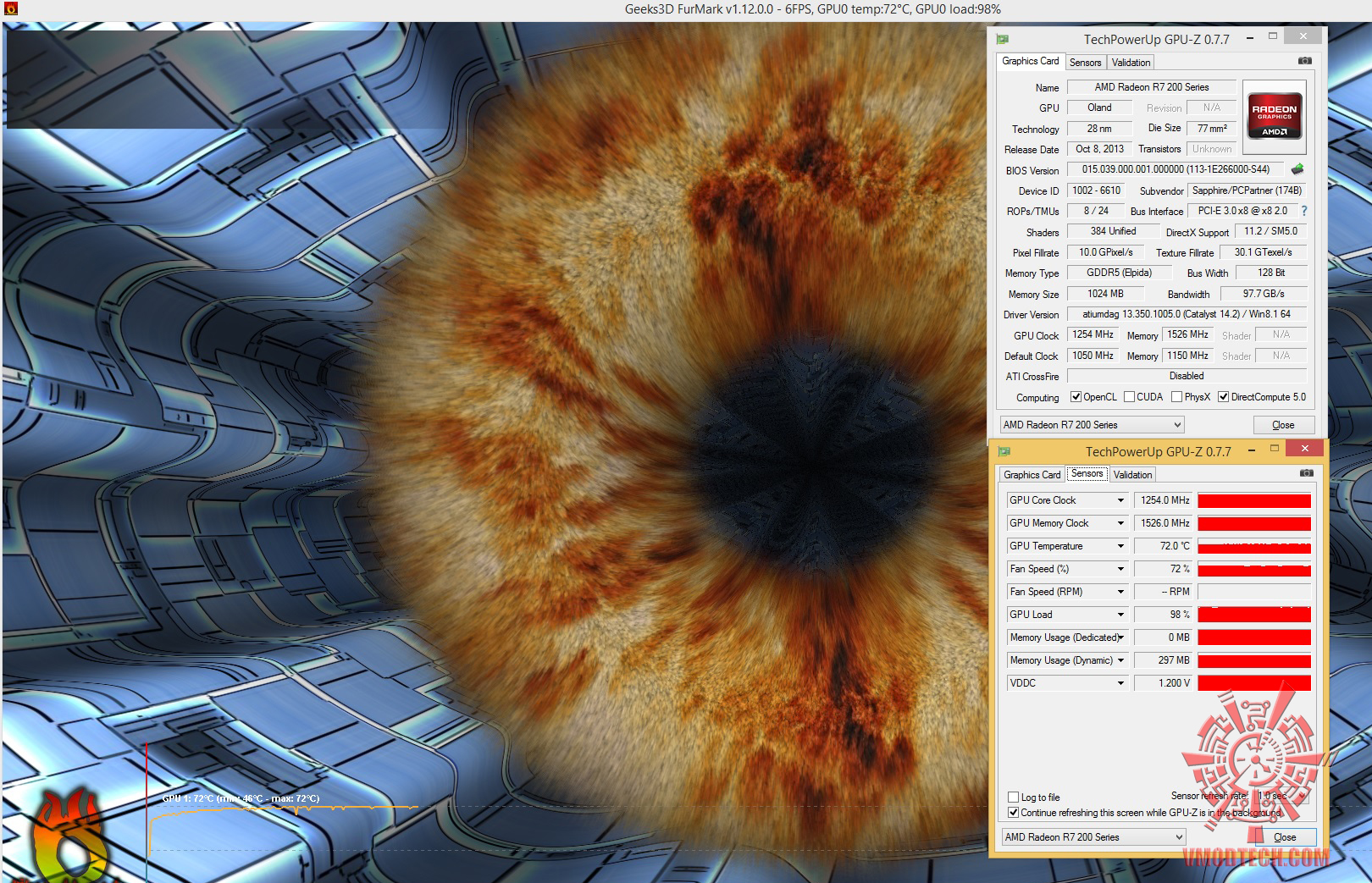This screenshot has width=1372, height=883.
Task: Click the Device ID field '1002 - 6610'
Action: tap(1096, 190)
